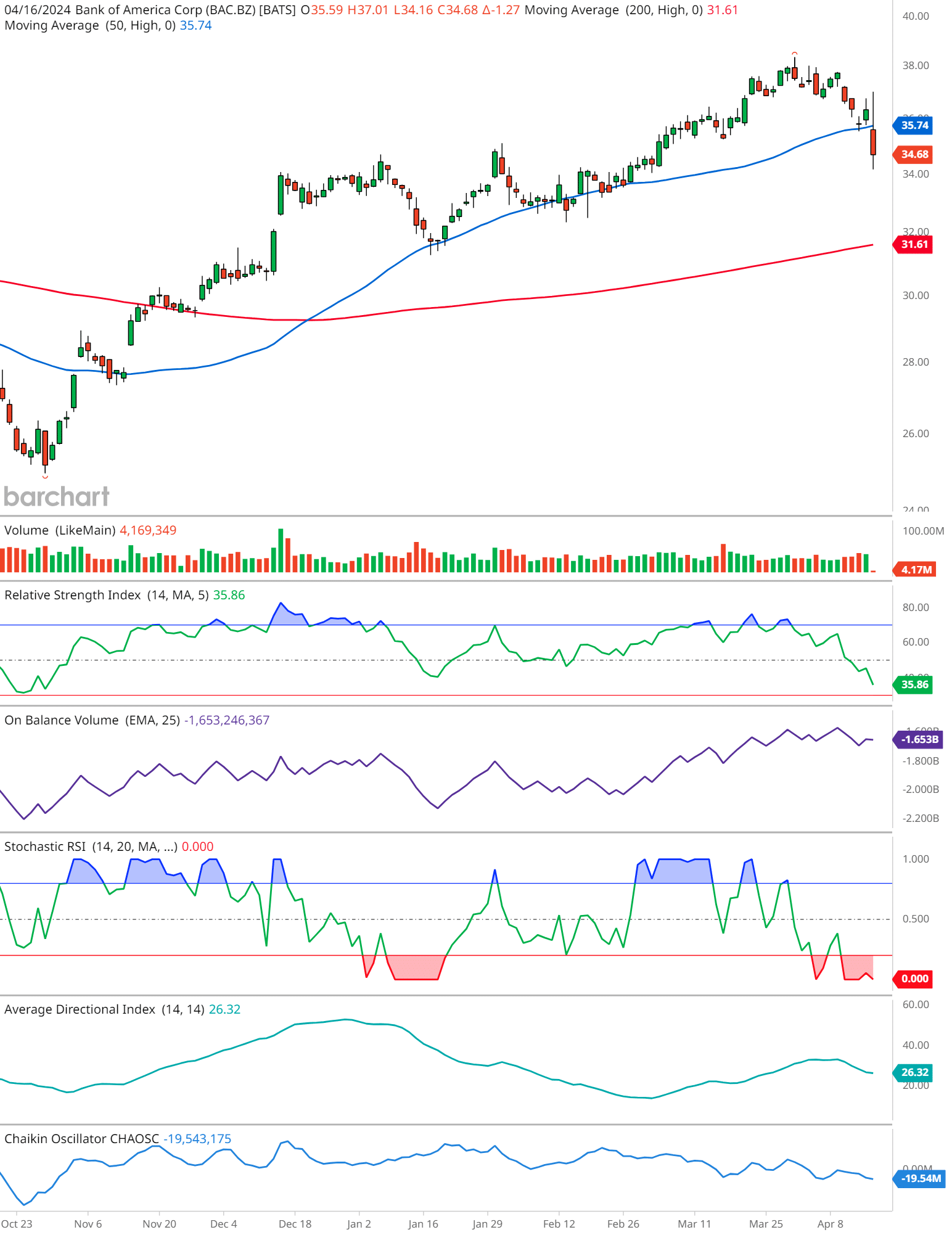Click the 80.00 RSI axis label
952x1235 pixels.
[916, 607]
